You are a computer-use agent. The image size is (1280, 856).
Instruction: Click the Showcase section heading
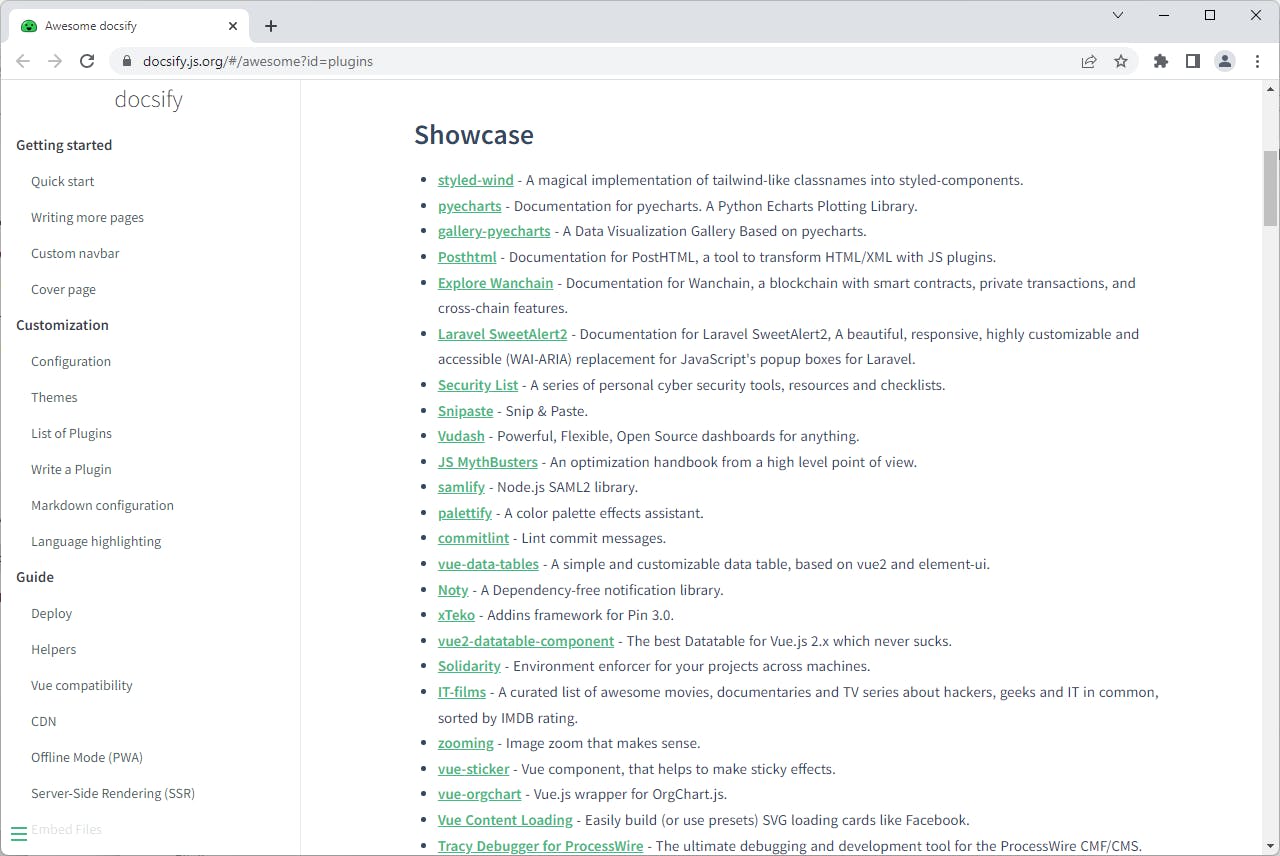474,135
